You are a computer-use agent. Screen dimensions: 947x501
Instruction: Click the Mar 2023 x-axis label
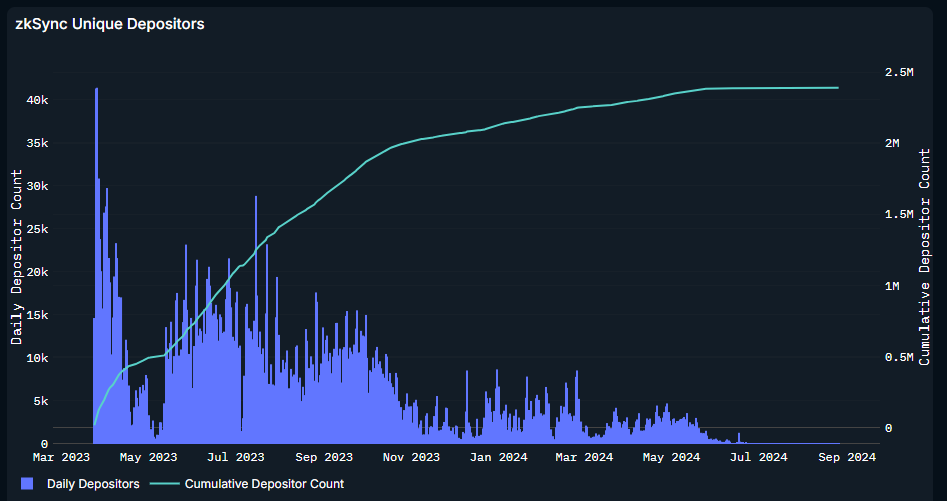tap(60, 458)
